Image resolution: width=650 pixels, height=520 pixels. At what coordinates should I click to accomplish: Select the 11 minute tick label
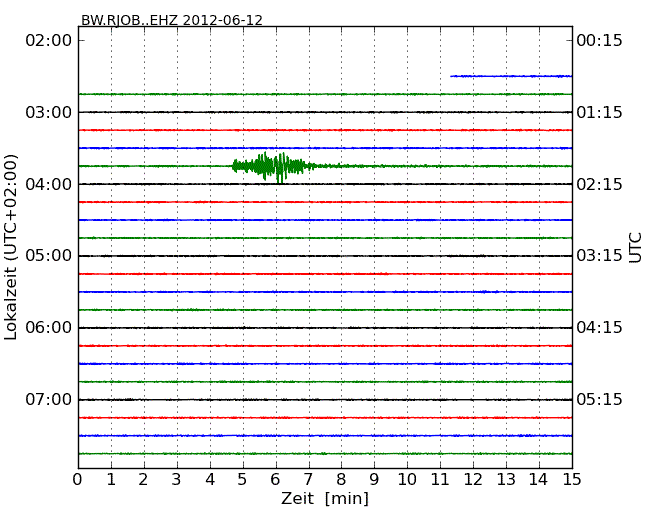(x=440, y=480)
